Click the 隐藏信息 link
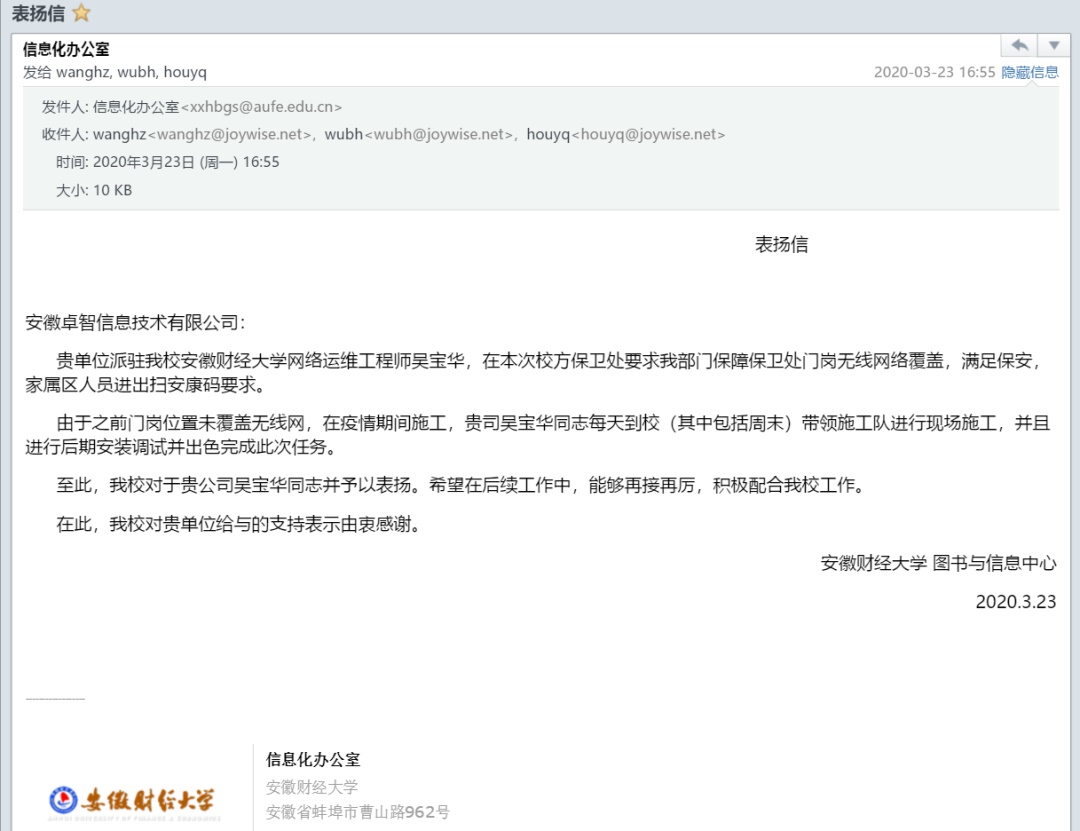The height and width of the screenshot is (831, 1080). 1030,72
